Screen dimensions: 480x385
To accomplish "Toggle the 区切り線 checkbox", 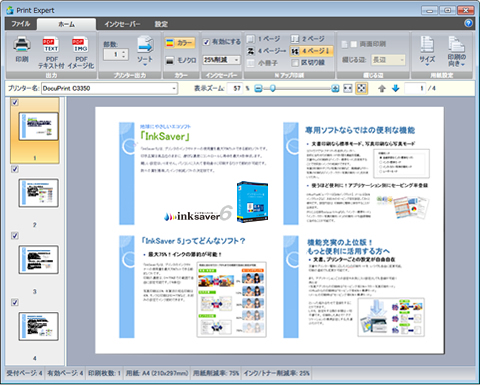I will 295,63.
